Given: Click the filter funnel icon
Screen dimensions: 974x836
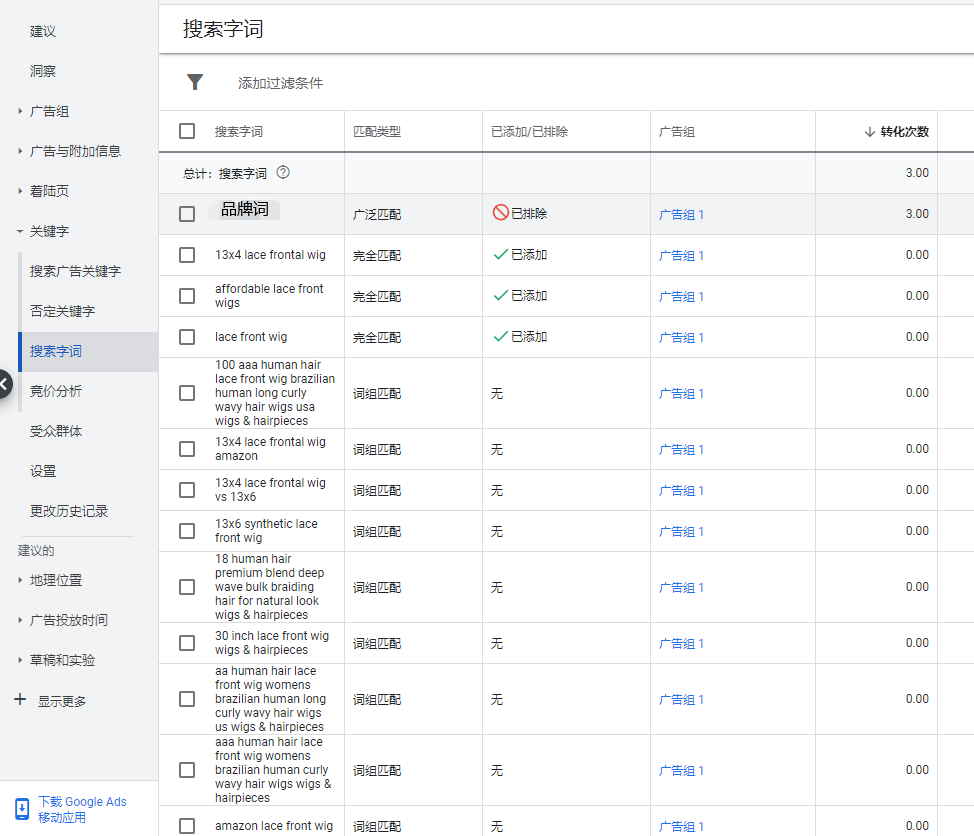Looking at the screenshot, I should (x=194, y=82).
